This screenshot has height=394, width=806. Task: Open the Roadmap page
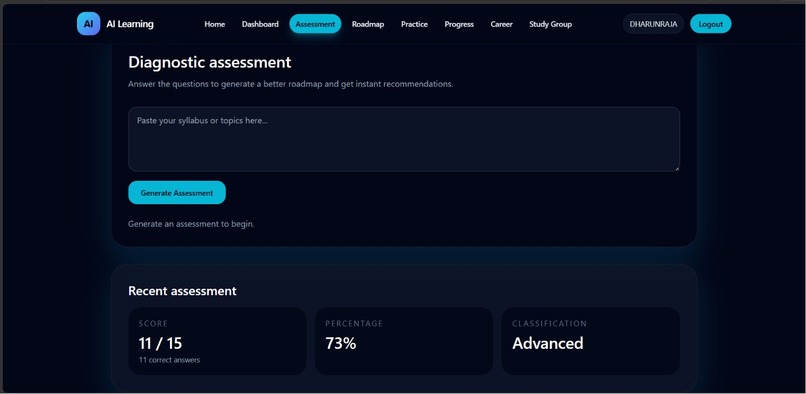point(368,24)
